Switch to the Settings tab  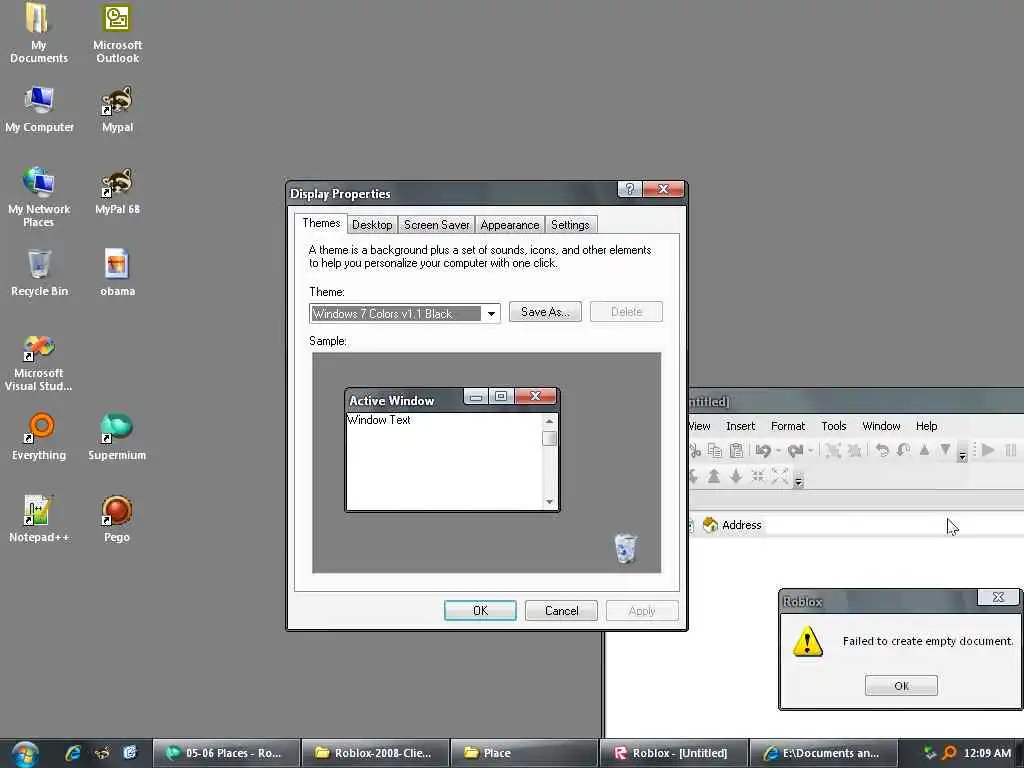(570, 225)
